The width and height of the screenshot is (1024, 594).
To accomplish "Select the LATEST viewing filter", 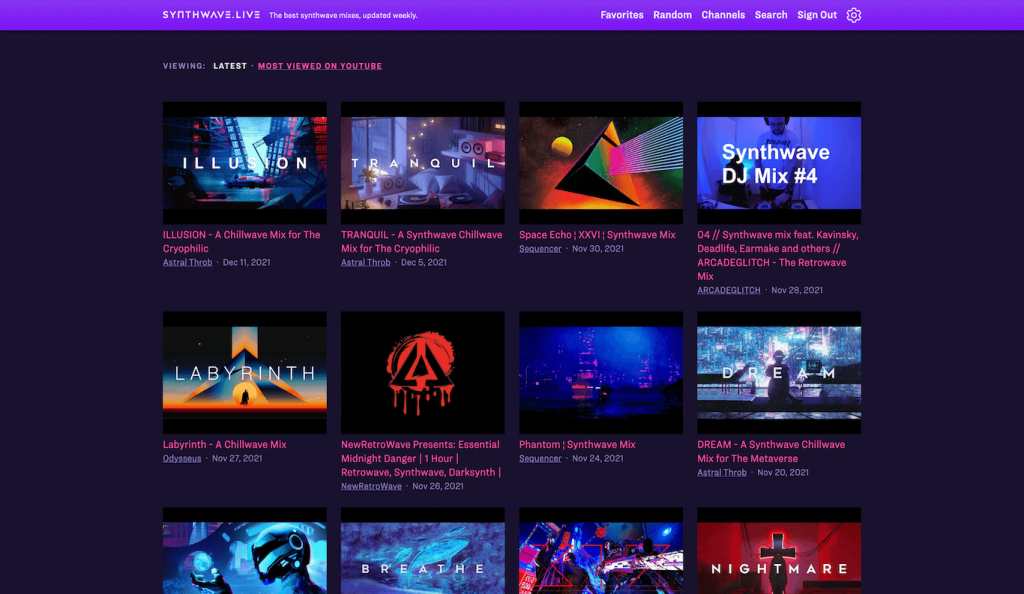I will pyautogui.click(x=230, y=66).
